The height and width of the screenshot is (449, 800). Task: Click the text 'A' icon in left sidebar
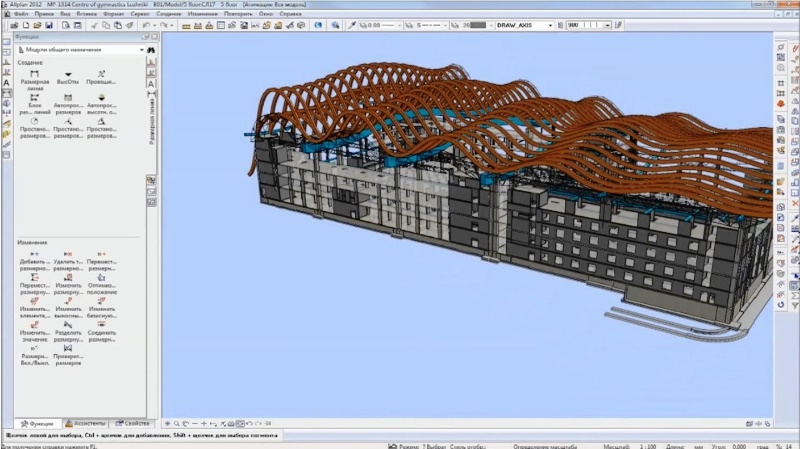coord(7,83)
